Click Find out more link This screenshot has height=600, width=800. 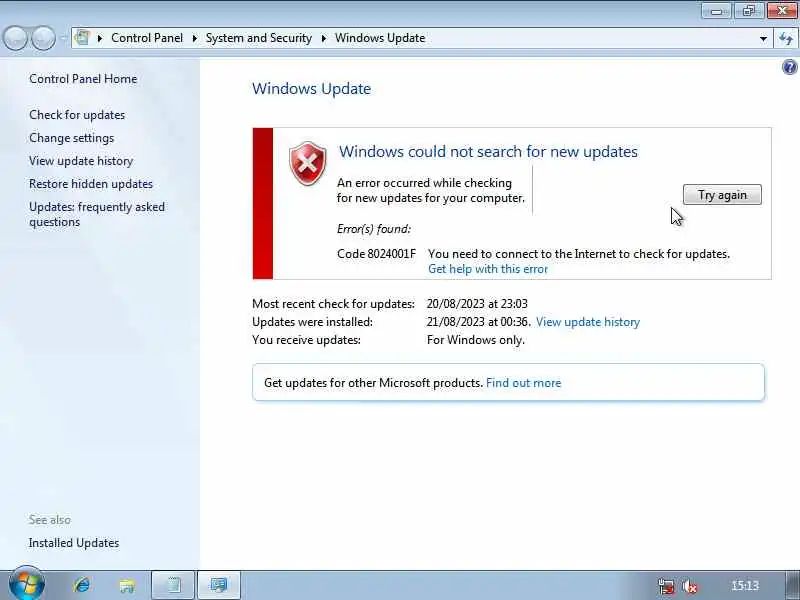coord(523,383)
